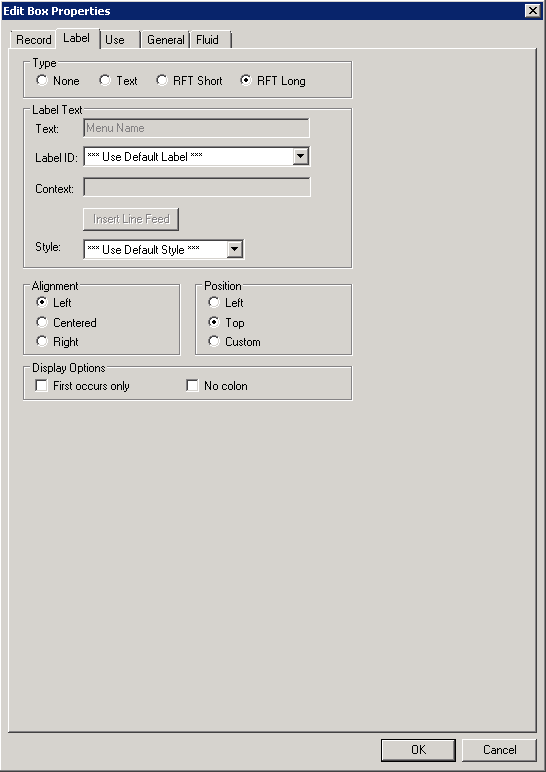Dismiss dialog with Cancel button
The width and height of the screenshot is (546, 772).
tap(499, 750)
